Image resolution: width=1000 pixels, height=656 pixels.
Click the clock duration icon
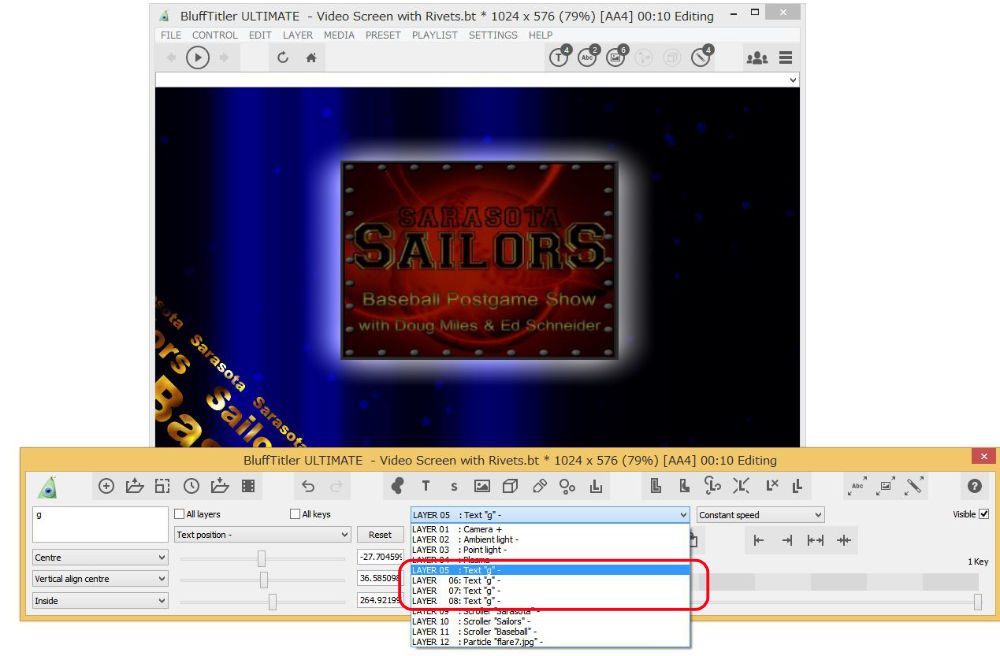point(191,486)
